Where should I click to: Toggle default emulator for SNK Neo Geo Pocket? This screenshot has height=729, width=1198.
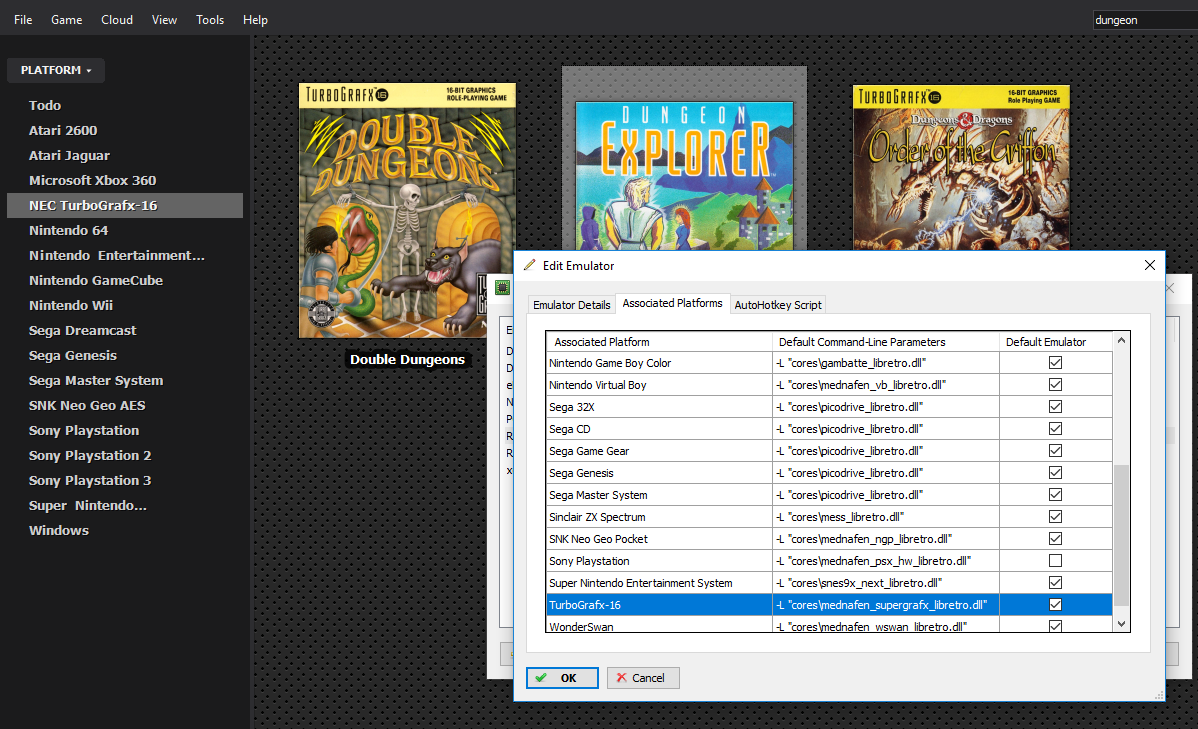(1055, 539)
